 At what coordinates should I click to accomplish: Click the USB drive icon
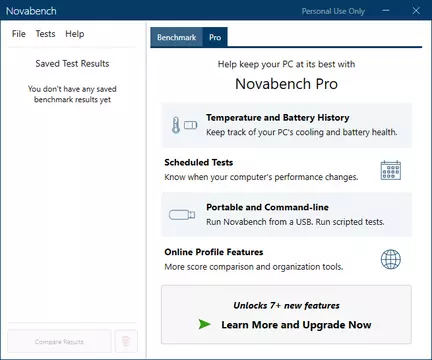point(182,215)
